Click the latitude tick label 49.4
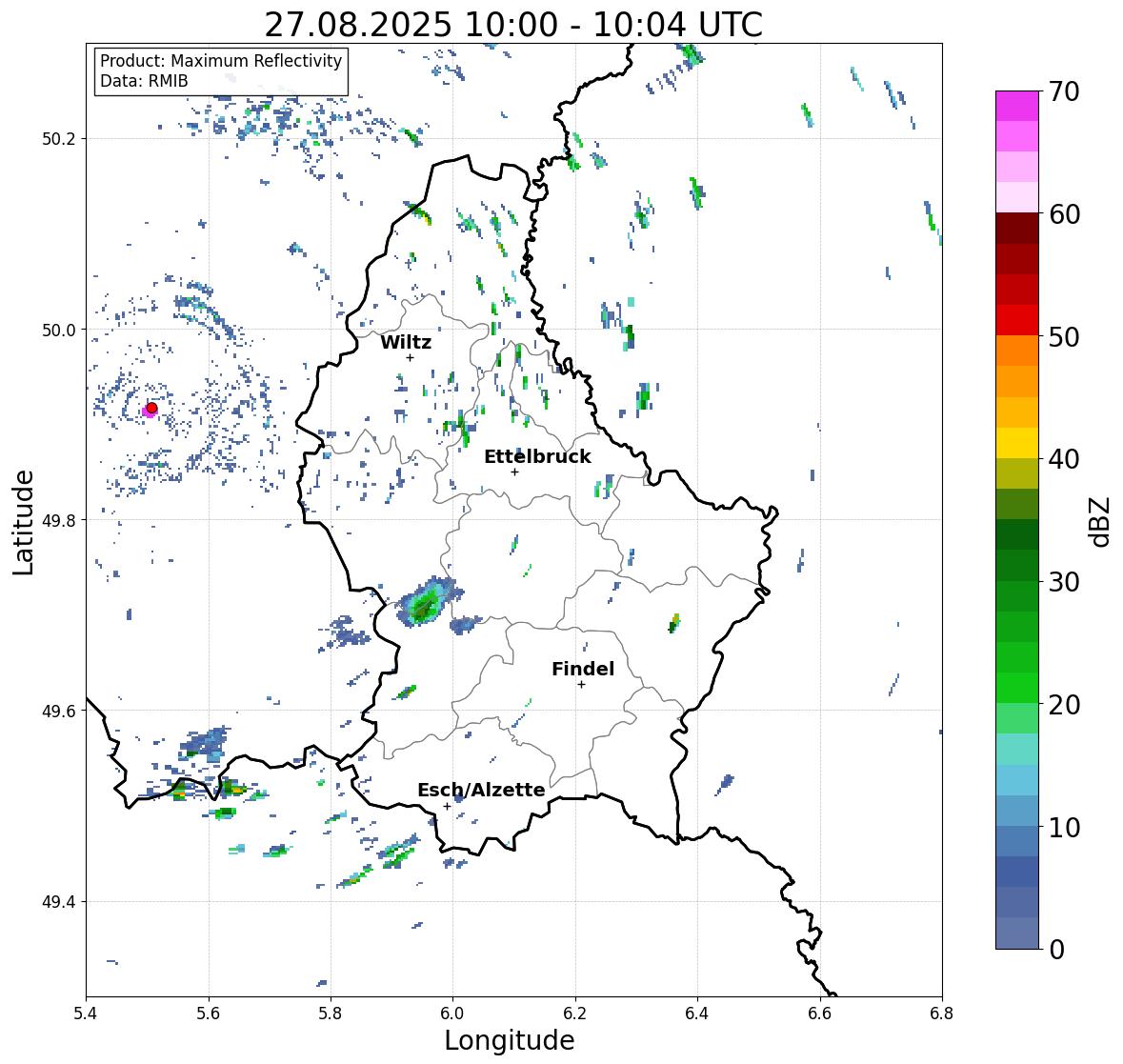This screenshot has width=1123, height=1064. pyautogui.click(x=59, y=902)
